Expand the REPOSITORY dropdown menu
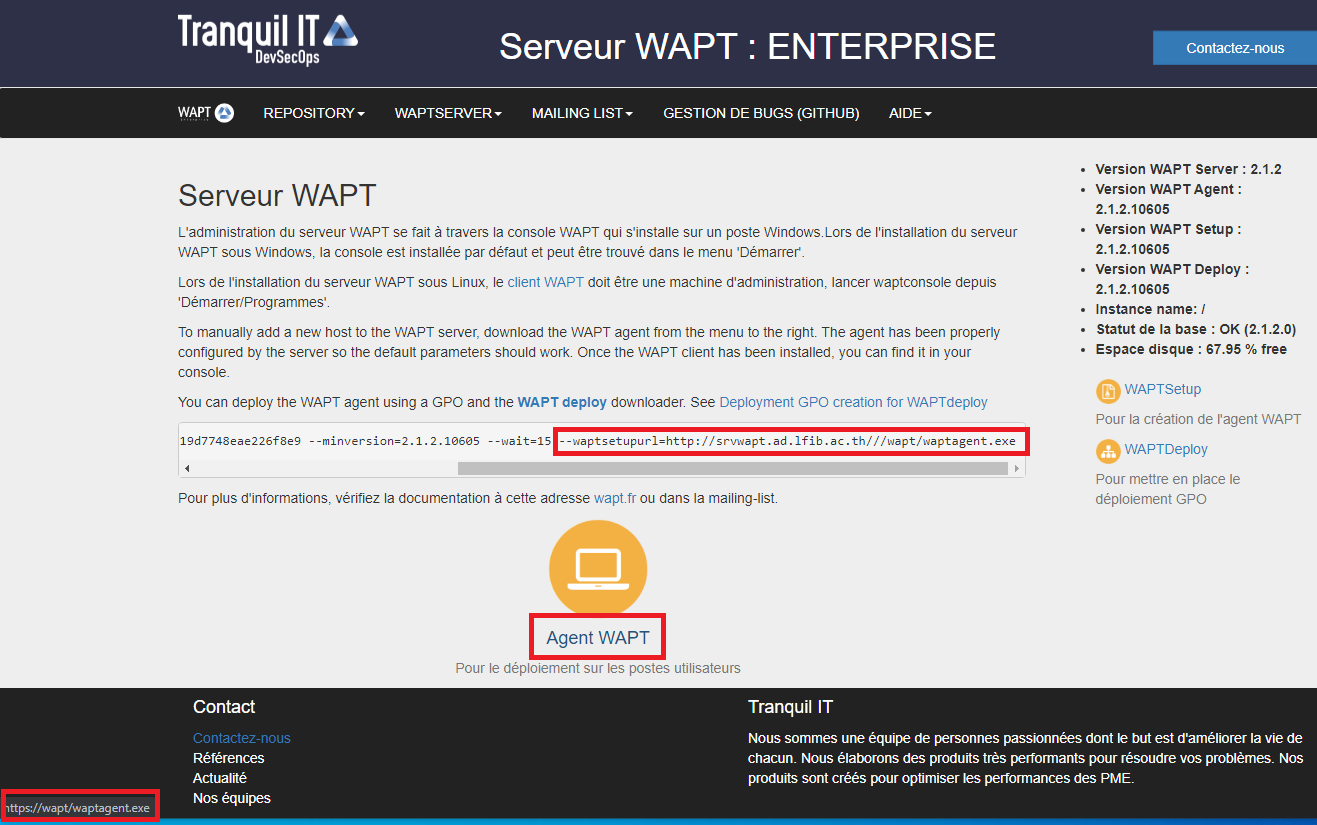This screenshot has height=825, width=1317. tap(314, 113)
